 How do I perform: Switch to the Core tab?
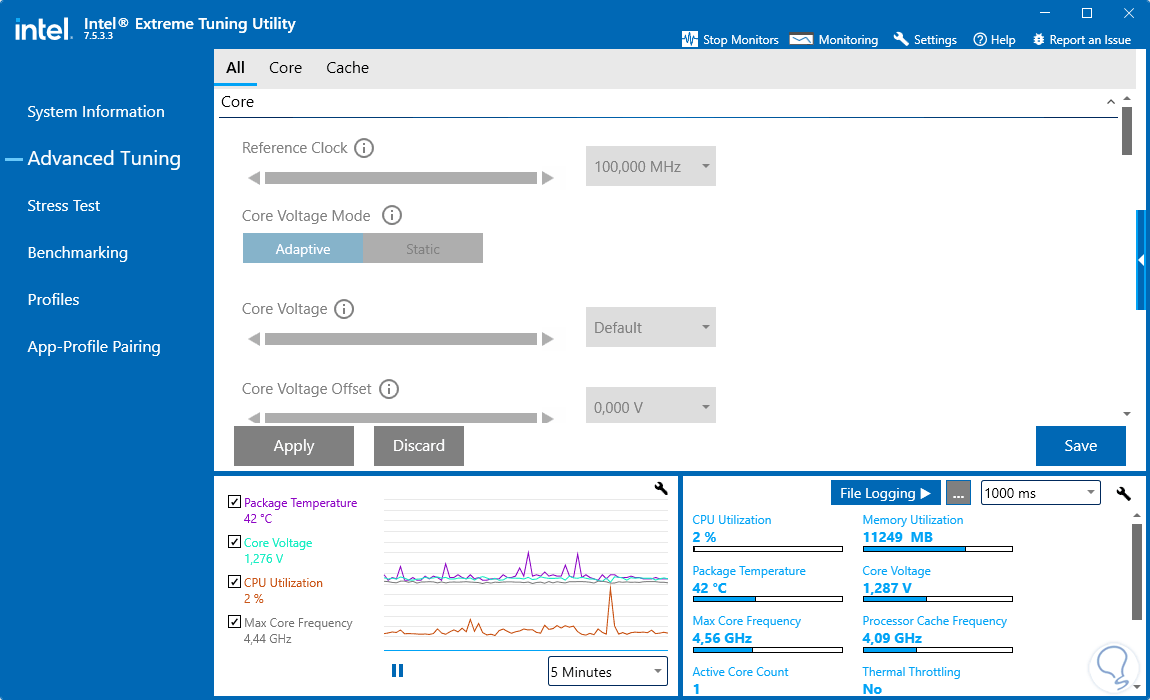pyautogui.click(x=285, y=68)
